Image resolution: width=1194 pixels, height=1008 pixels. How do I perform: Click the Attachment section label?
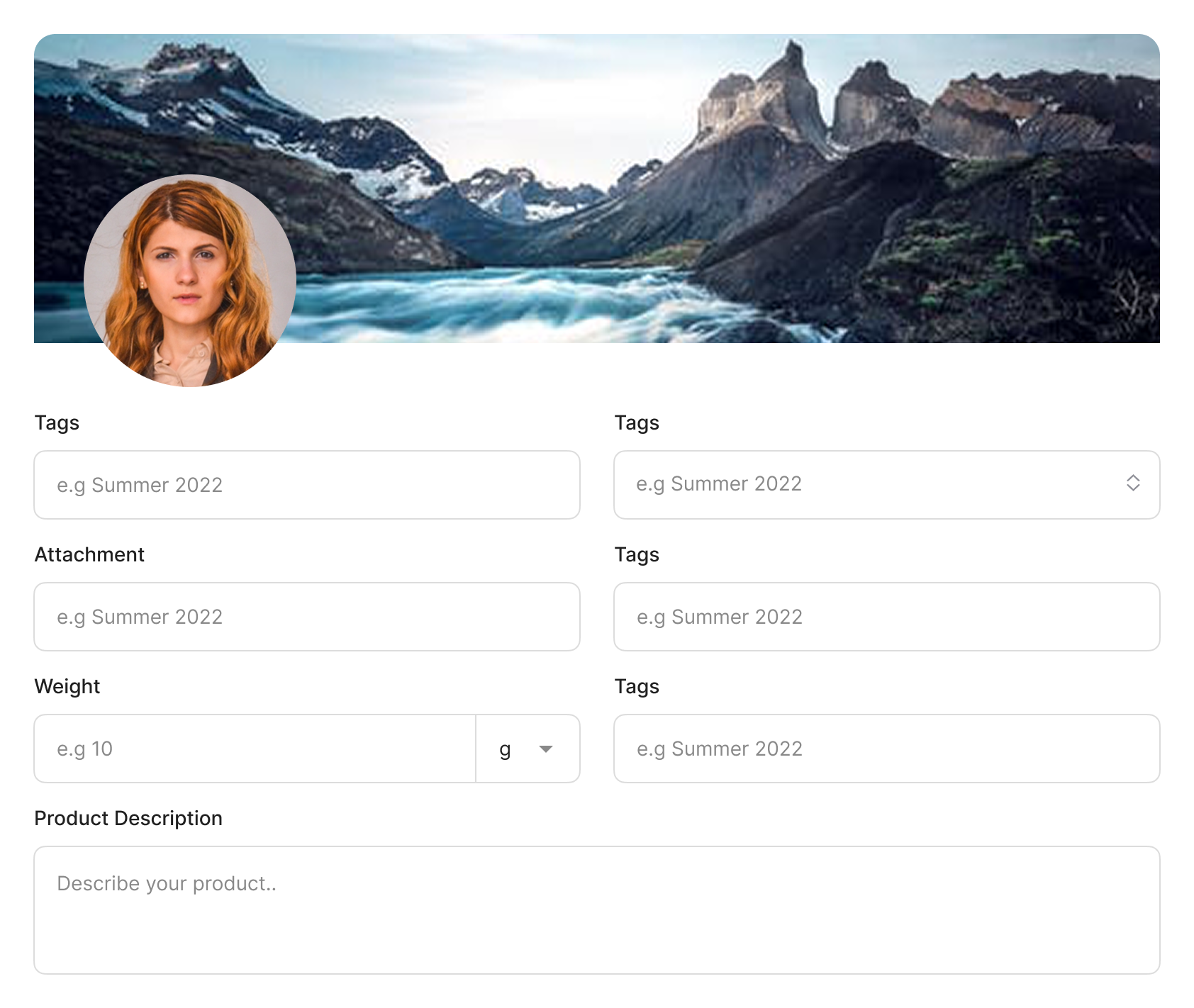[x=89, y=554]
